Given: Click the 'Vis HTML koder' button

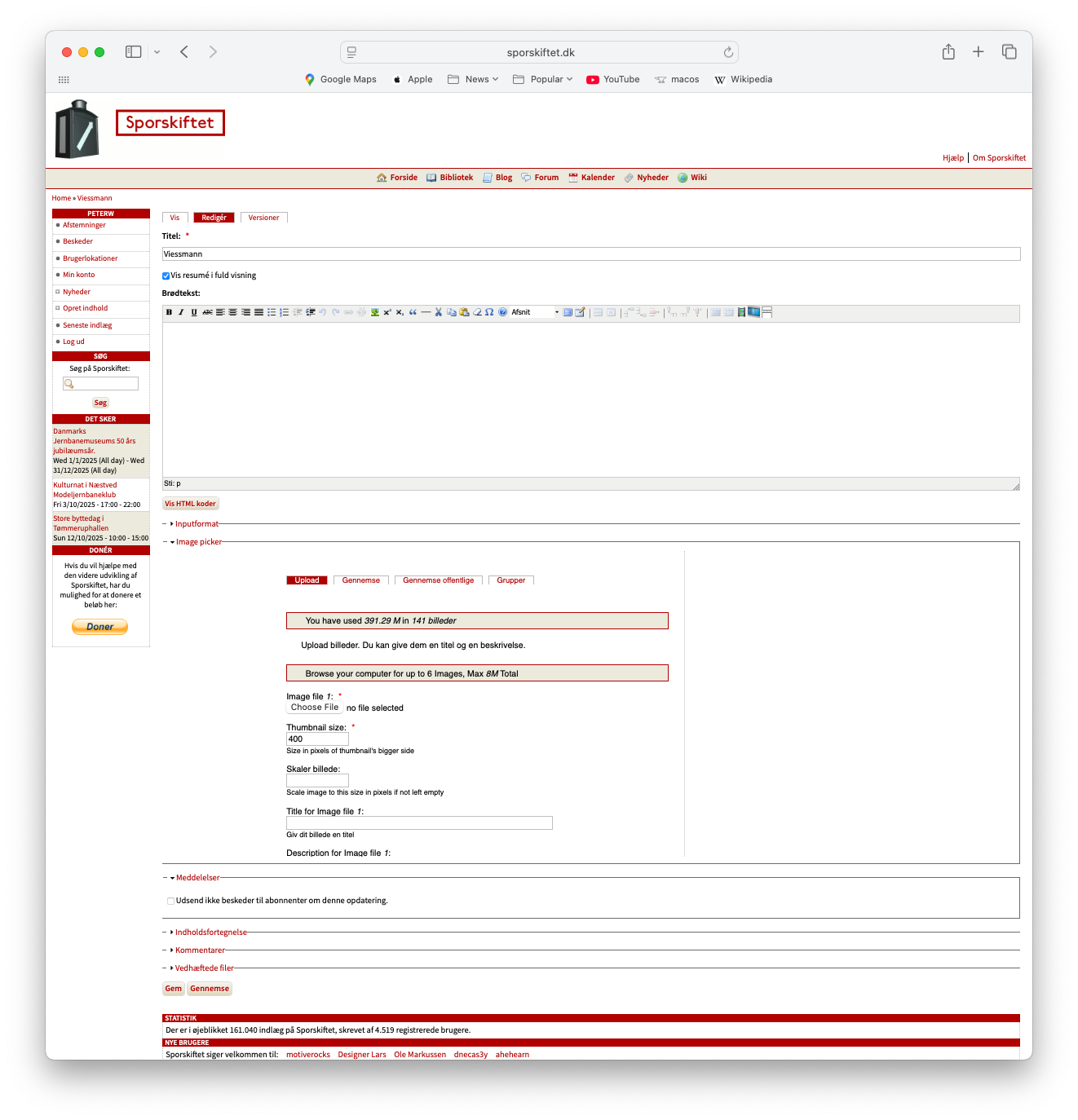Looking at the screenshot, I should coord(190,504).
